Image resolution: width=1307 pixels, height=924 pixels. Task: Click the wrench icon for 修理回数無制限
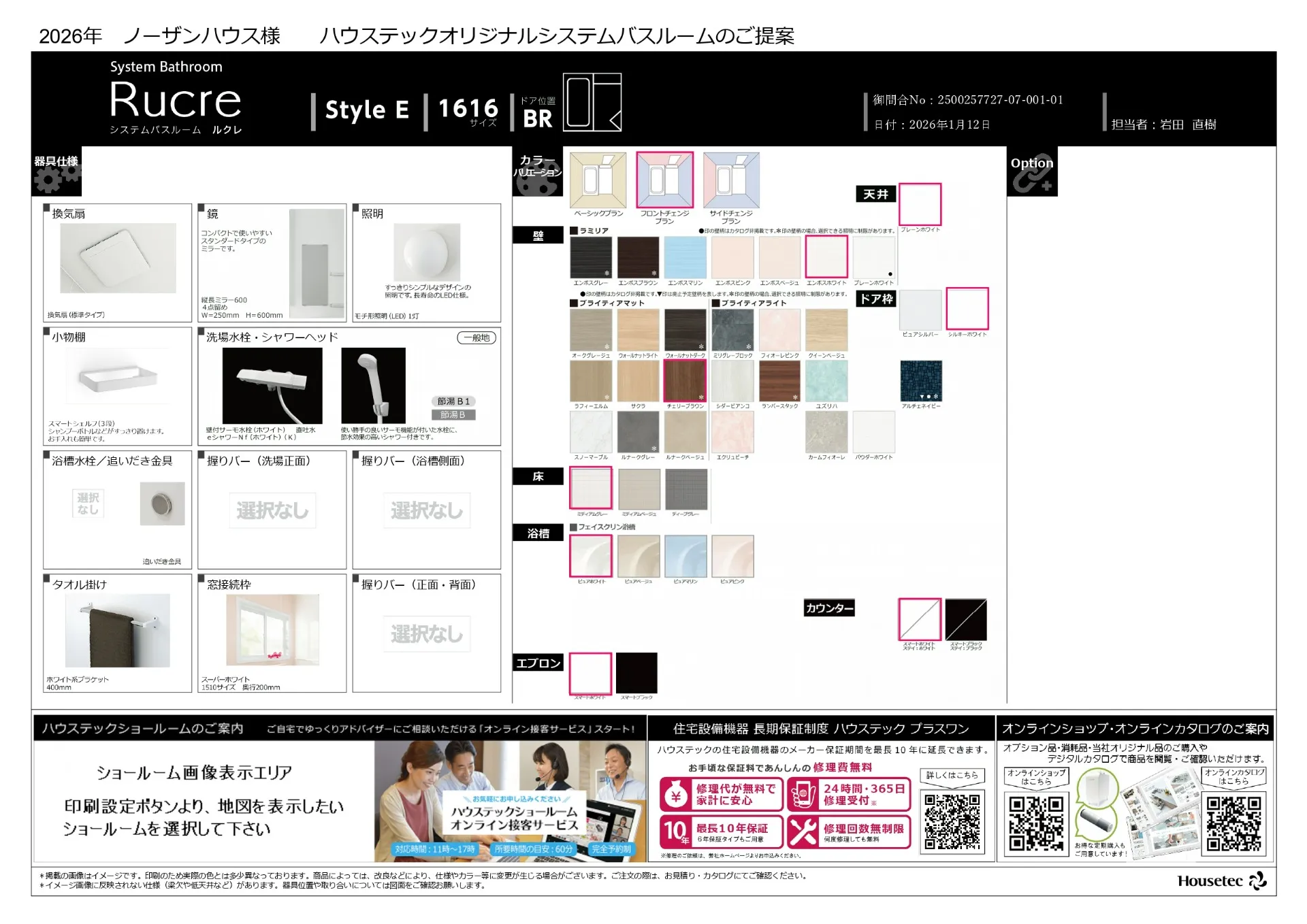click(804, 831)
